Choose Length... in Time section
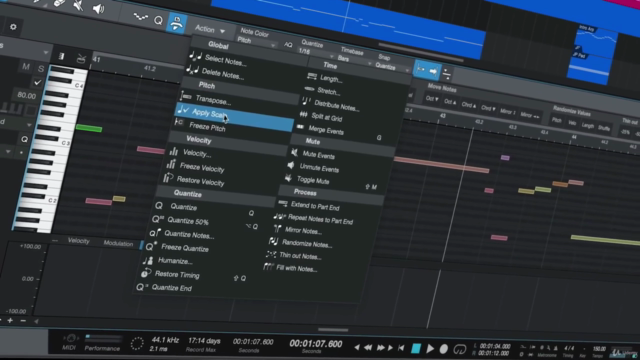640x360 pixels. [331, 78]
